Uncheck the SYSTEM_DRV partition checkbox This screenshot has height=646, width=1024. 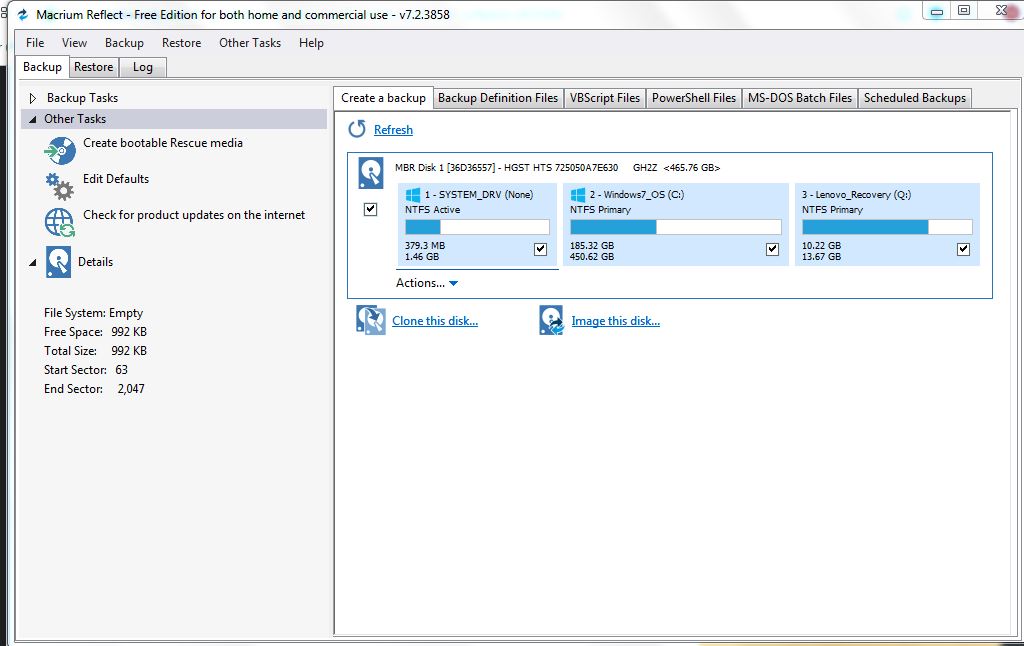tap(540, 249)
